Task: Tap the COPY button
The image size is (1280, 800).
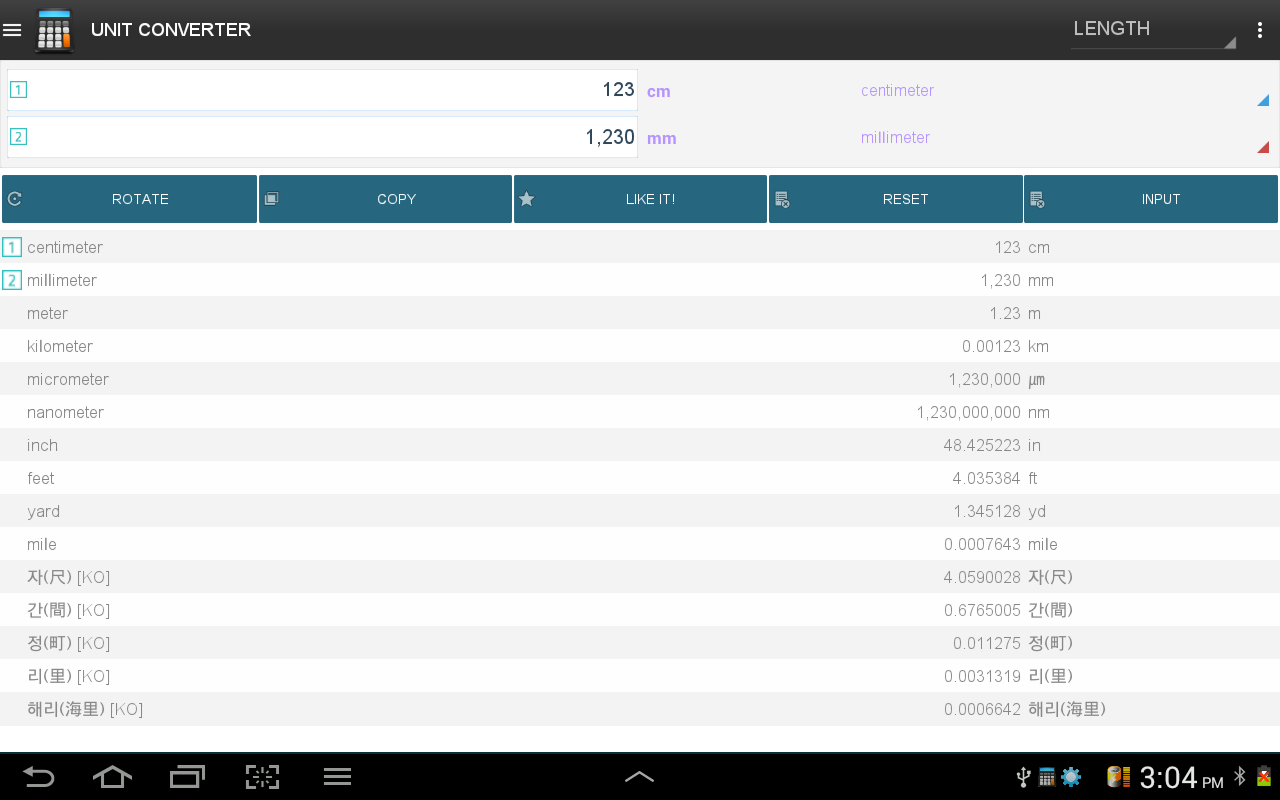Action: point(385,199)
